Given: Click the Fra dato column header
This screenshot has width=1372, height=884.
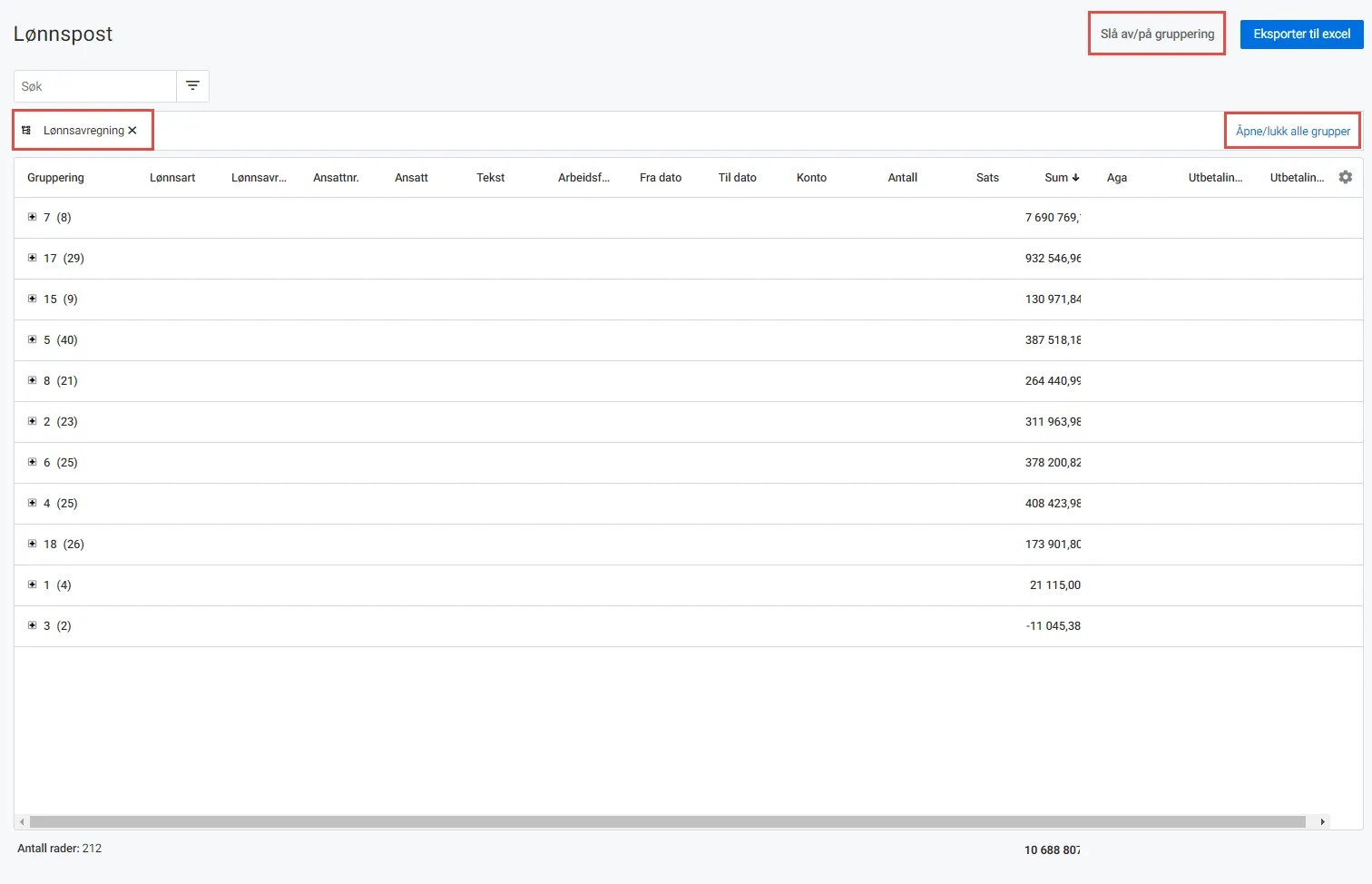Looking at the screenshot, I should click(x=661, y=178).
